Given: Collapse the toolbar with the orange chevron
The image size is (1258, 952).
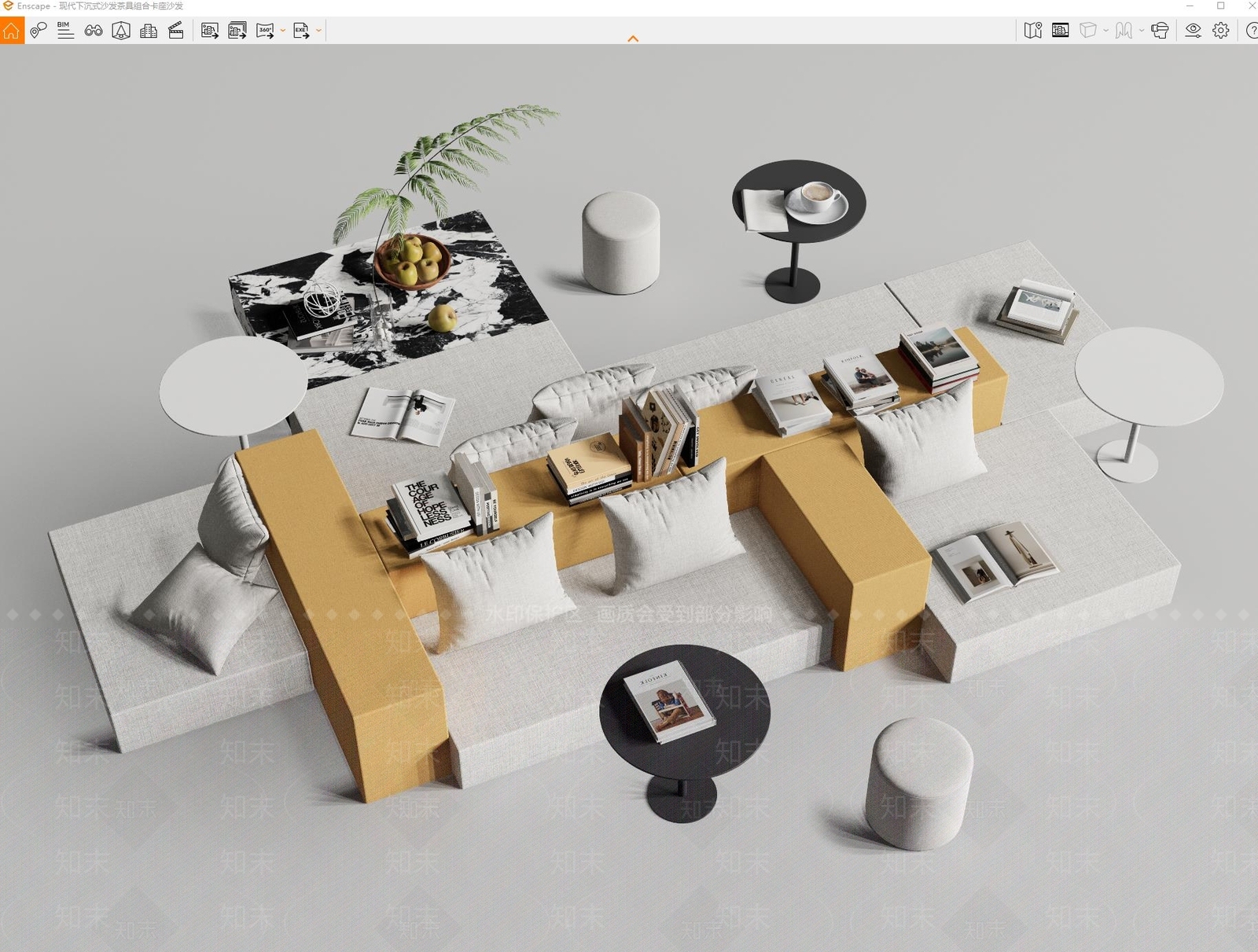Looking at the screenshot, I should click(x=633, y=39).
